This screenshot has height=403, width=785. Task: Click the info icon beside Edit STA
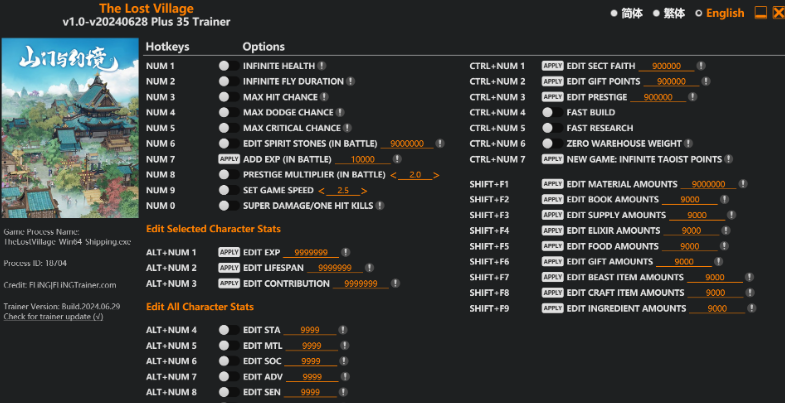343,329
